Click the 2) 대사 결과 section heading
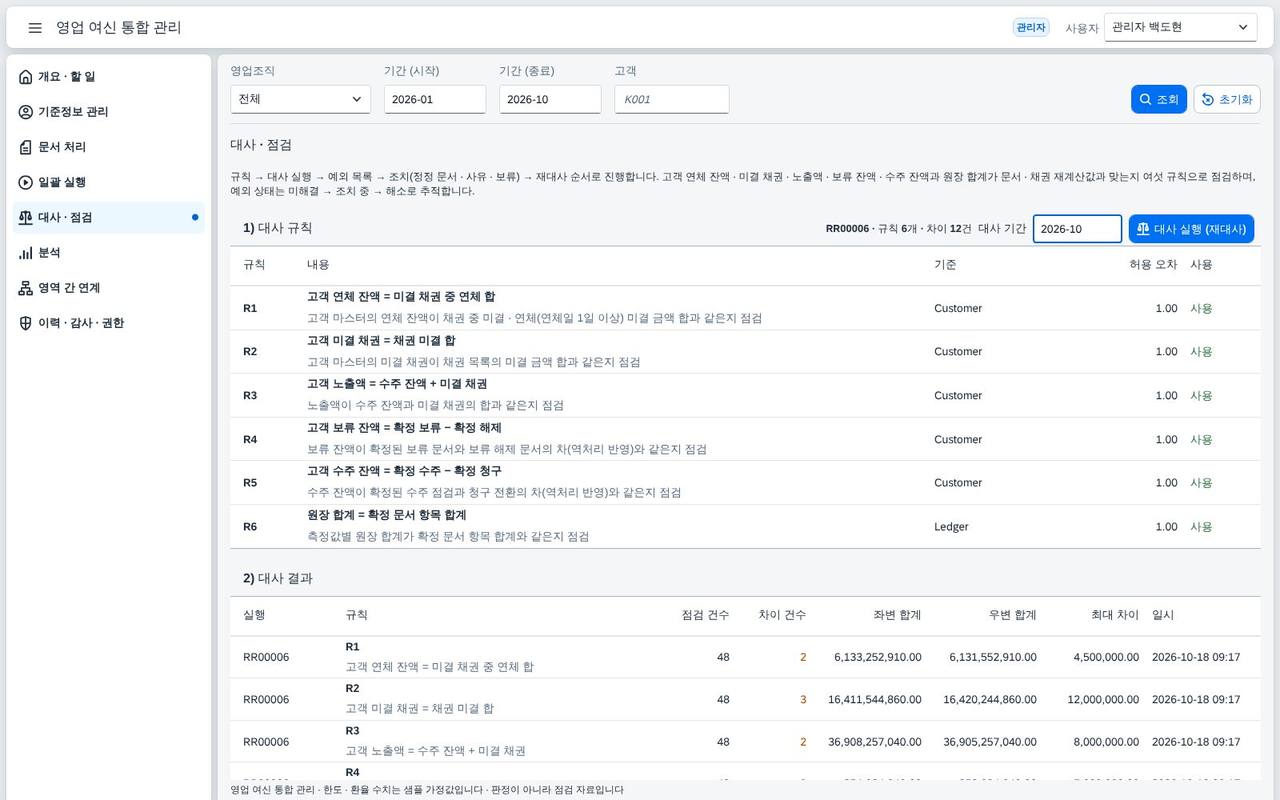 tap(278, 579)
